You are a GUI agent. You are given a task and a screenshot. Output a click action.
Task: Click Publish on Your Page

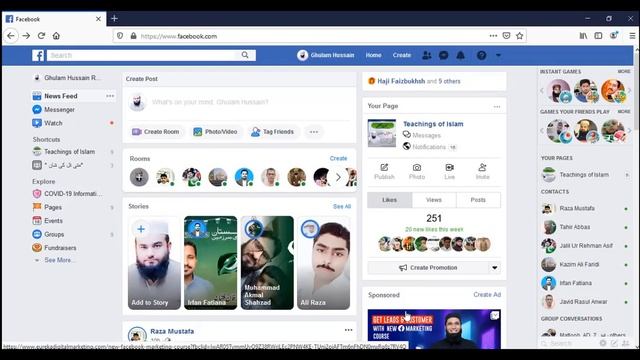click(x=384, y=171)
